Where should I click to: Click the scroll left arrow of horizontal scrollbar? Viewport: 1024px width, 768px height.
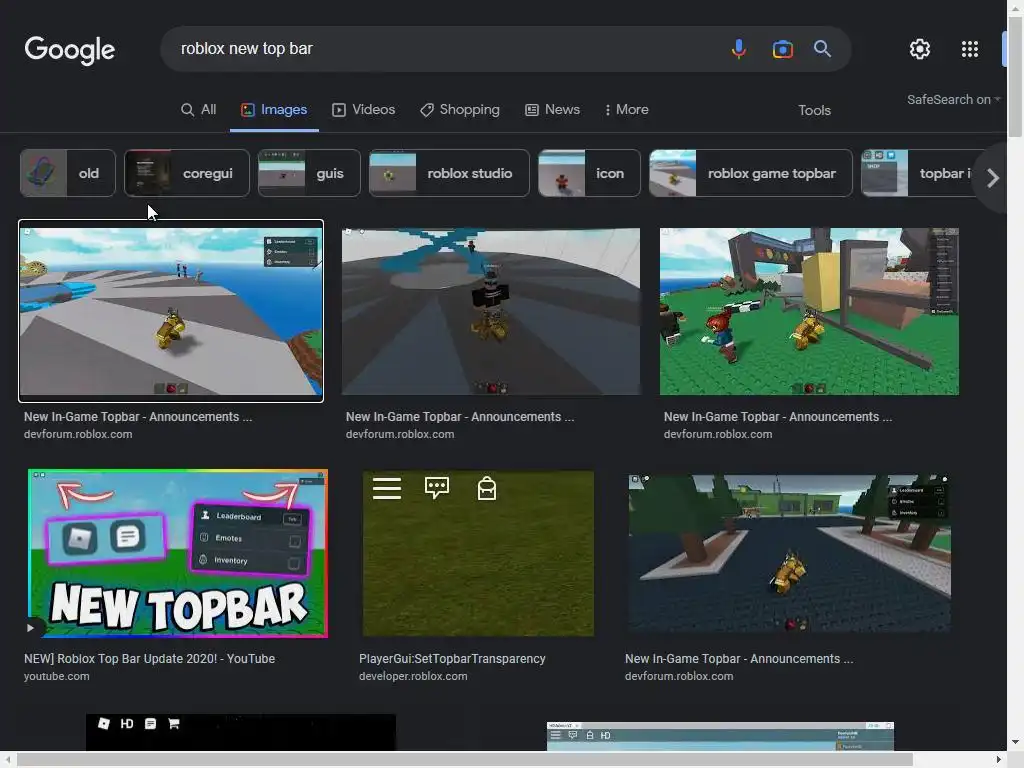click(x=7, y=760)
